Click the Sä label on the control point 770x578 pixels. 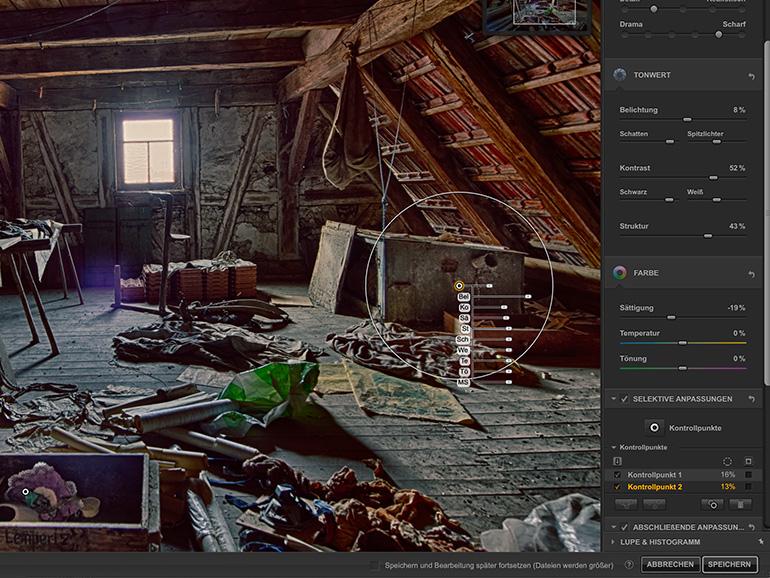pos(464,318)
